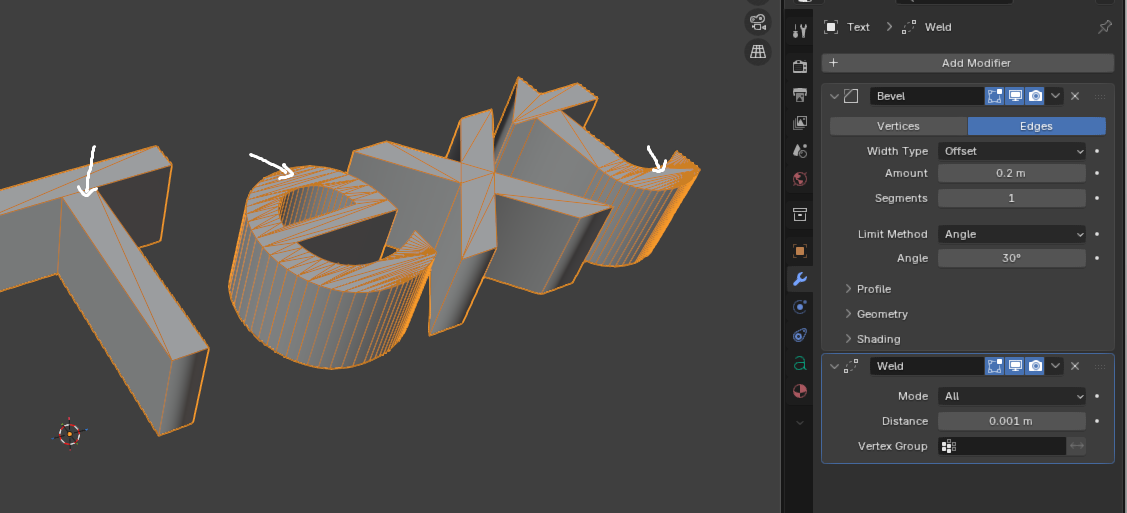Open the Collection properties tab
Viewport: 1127px width, 513px height.
click(x=800, y=214)
